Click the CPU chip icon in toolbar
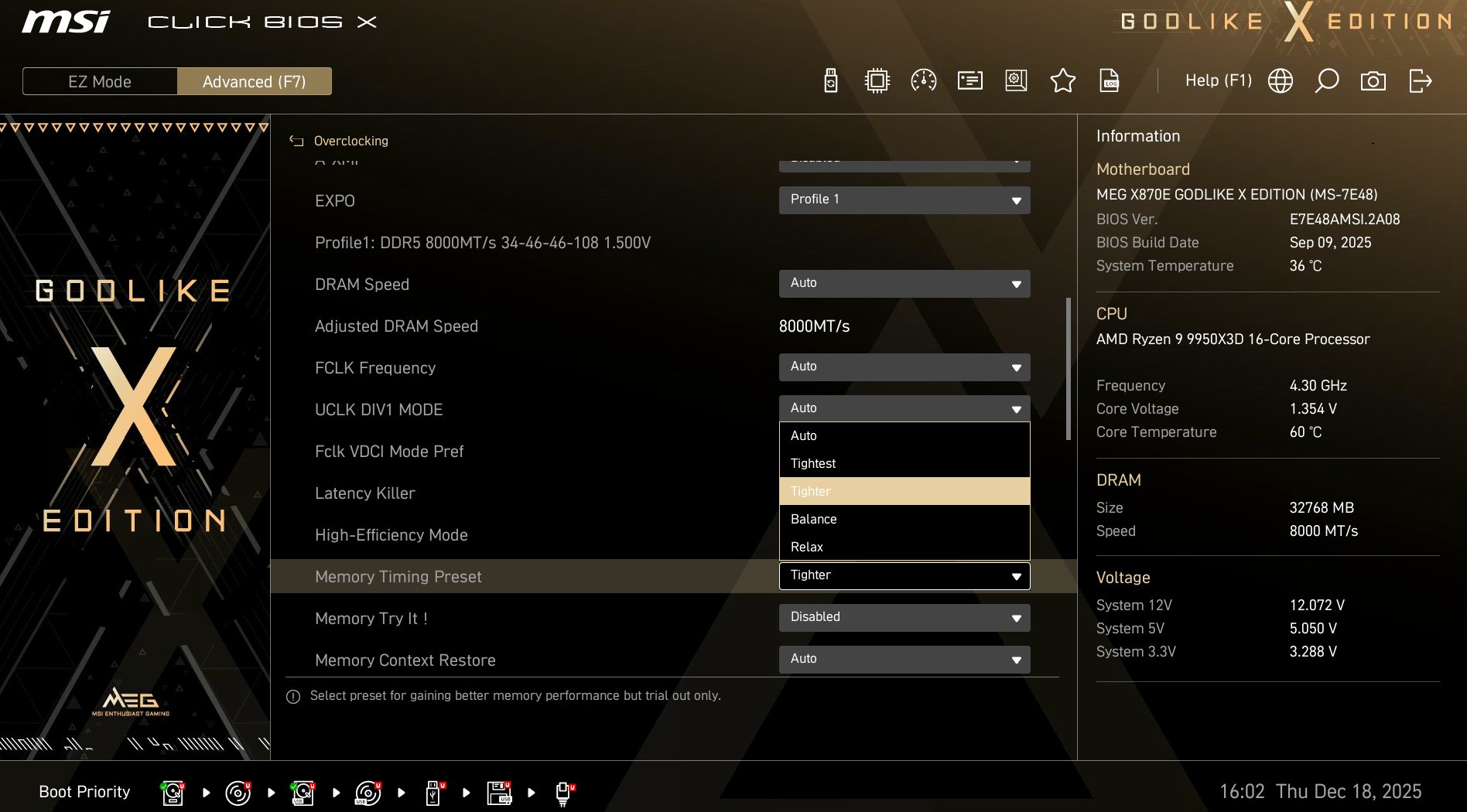 (x=877, y=80)
